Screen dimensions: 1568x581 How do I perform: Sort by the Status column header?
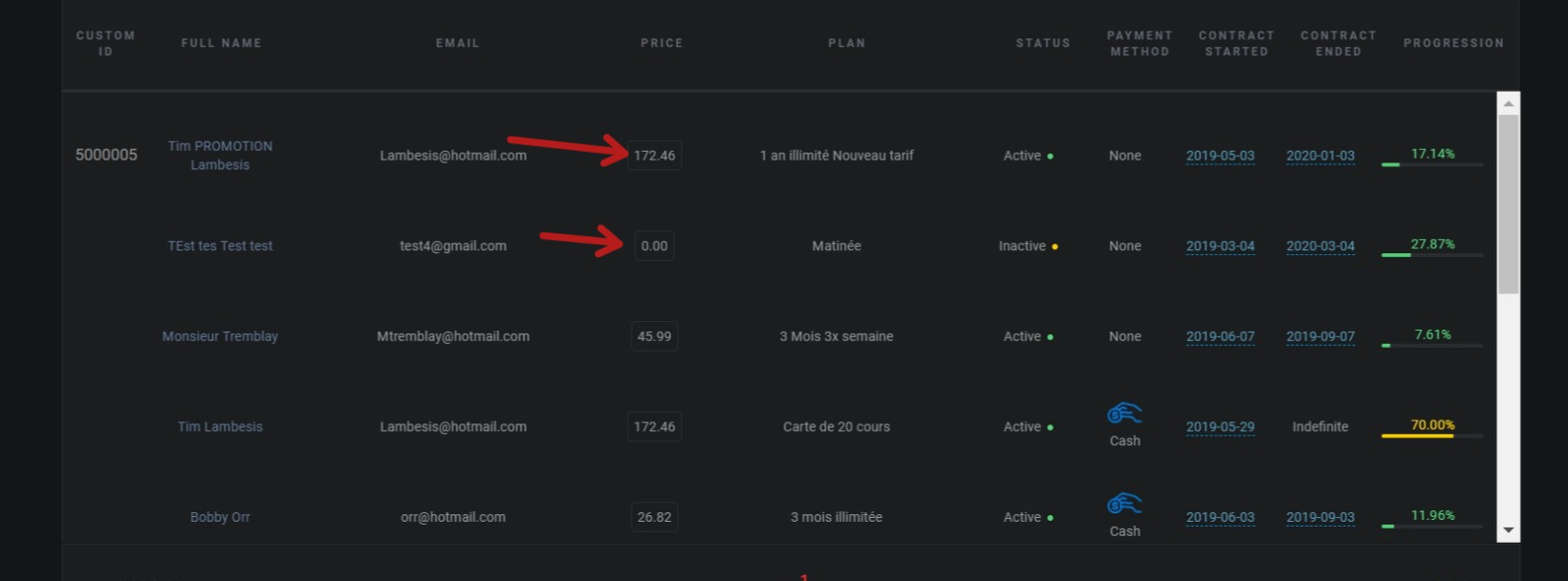1043,43
